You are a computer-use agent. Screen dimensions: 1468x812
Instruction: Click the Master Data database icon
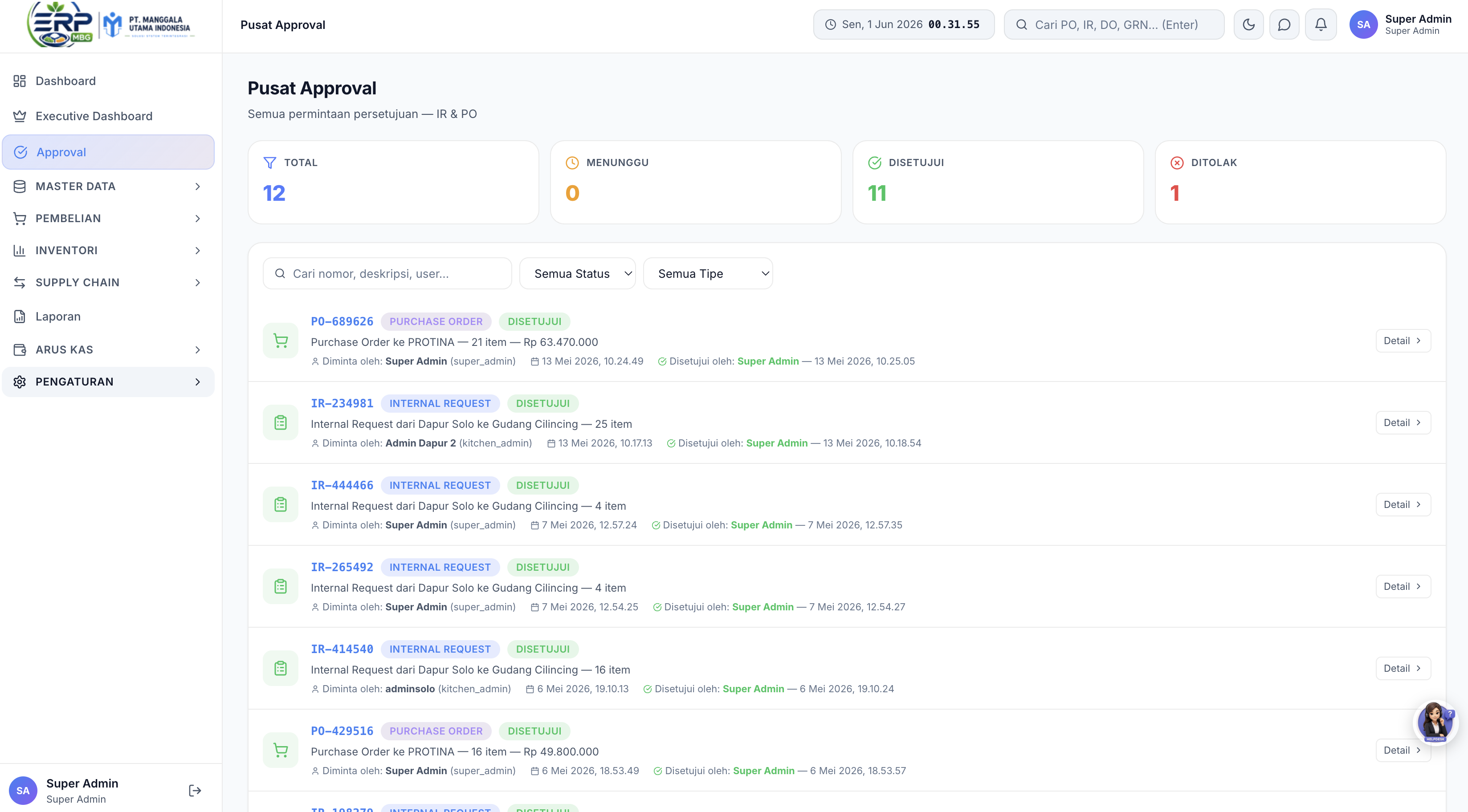click(20, 186)
